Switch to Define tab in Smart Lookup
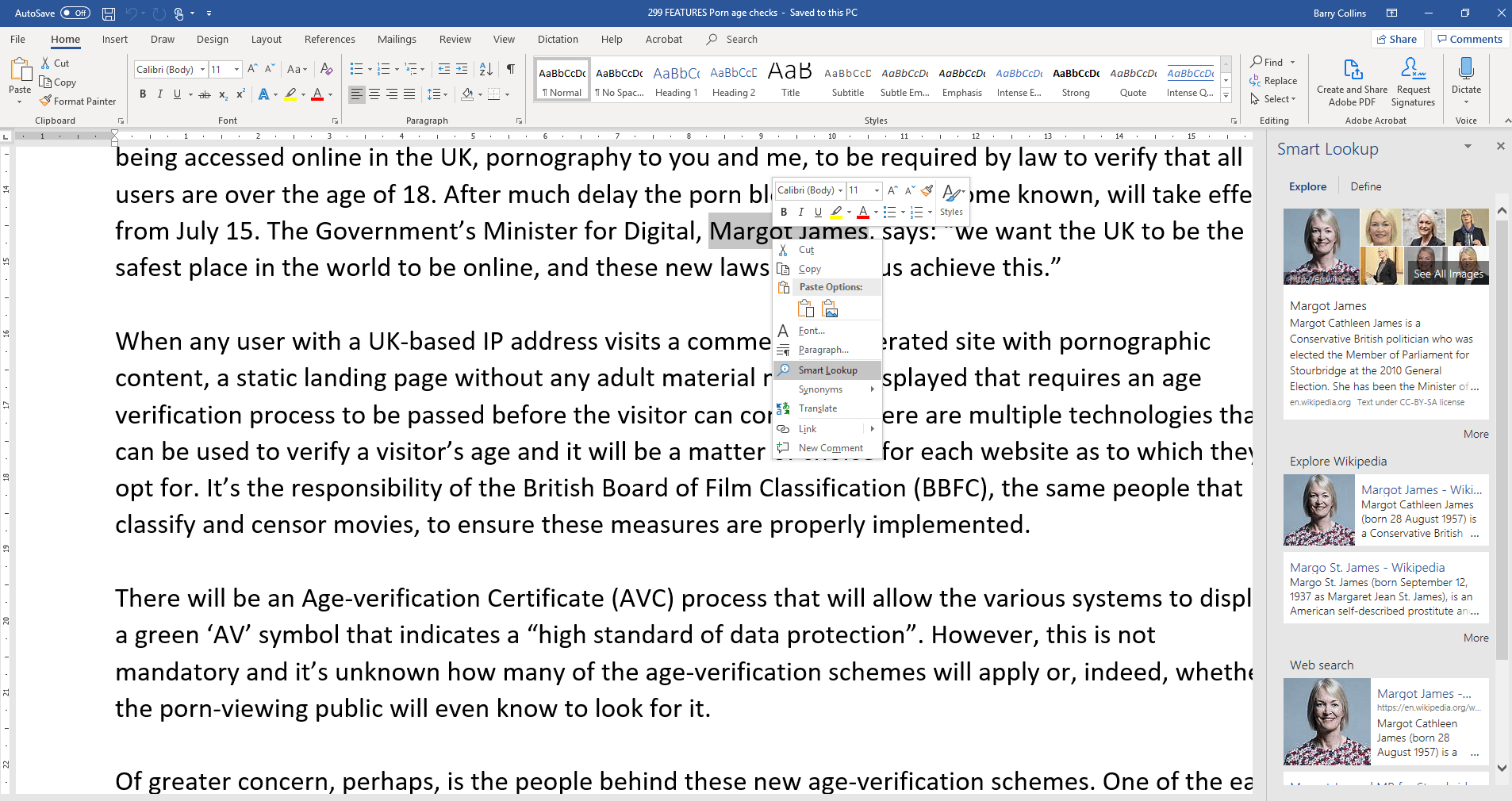The width and height of the screenshot is (1512, 801). [x=1366, y=186]
